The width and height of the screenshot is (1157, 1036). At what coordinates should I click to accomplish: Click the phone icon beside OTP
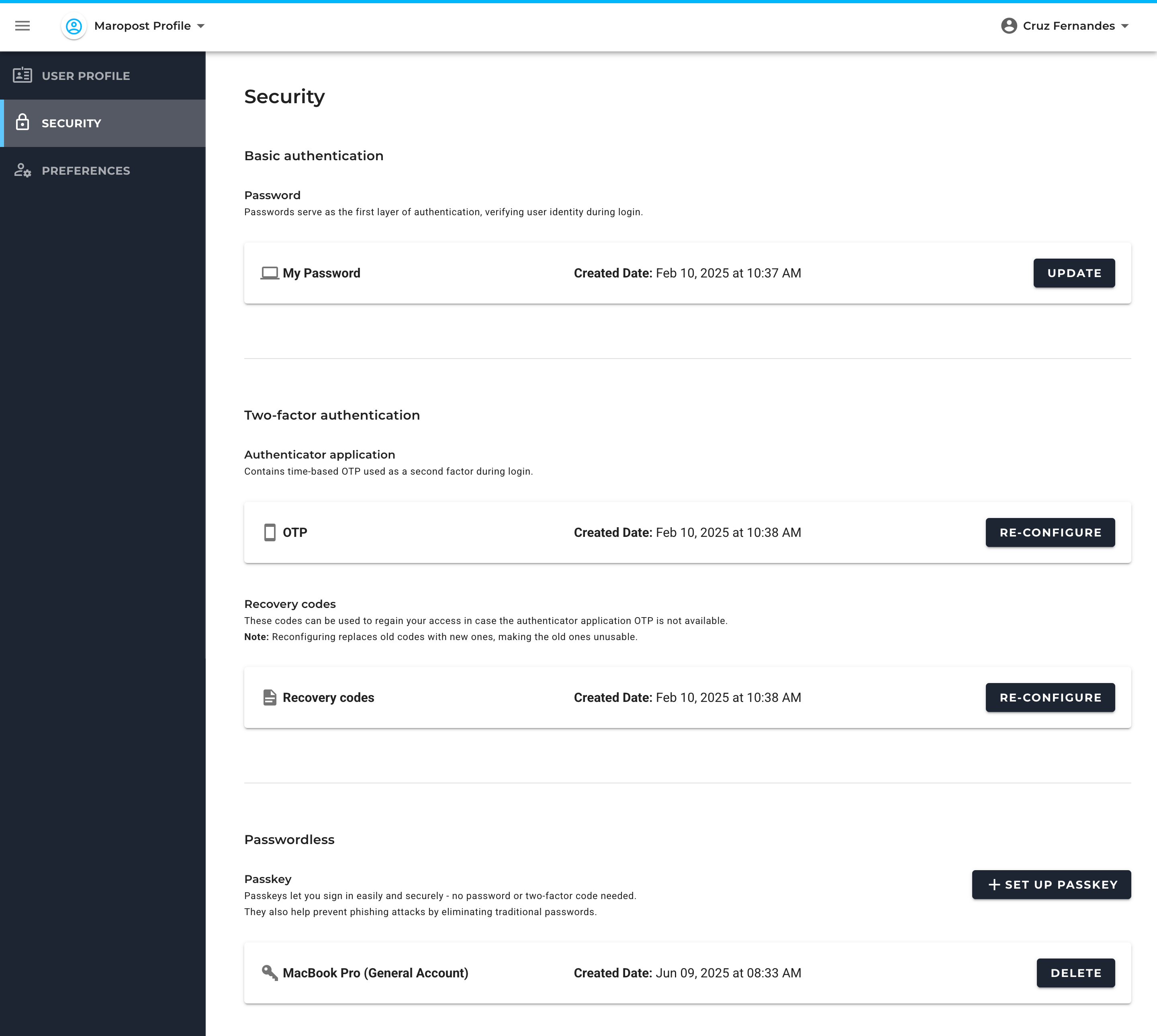coord(270,532)
